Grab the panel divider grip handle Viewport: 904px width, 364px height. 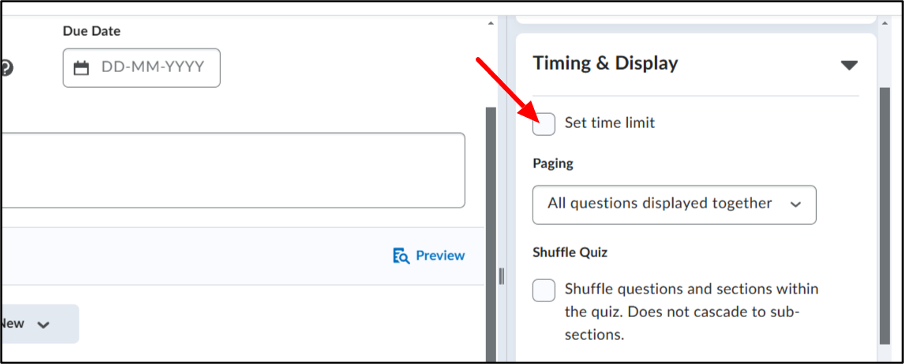coord(502,276)
